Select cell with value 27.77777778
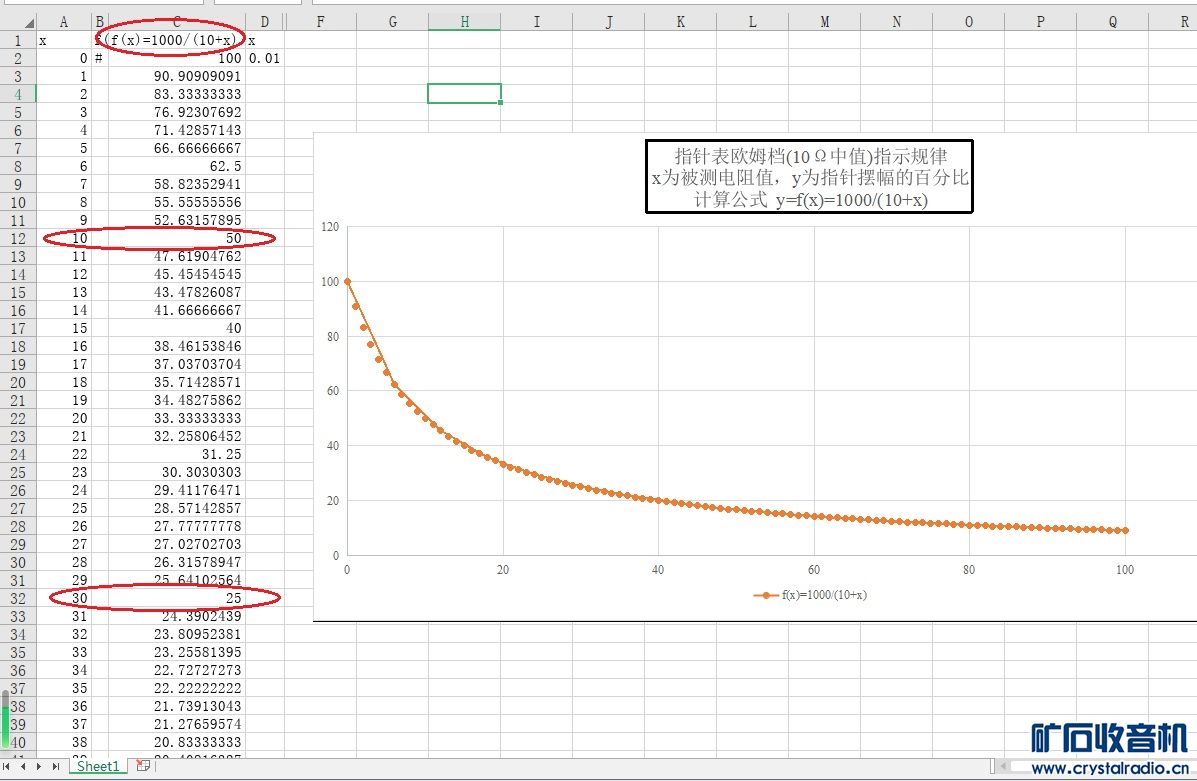Viewport: 1197px width, 781px height. point(176,526)
